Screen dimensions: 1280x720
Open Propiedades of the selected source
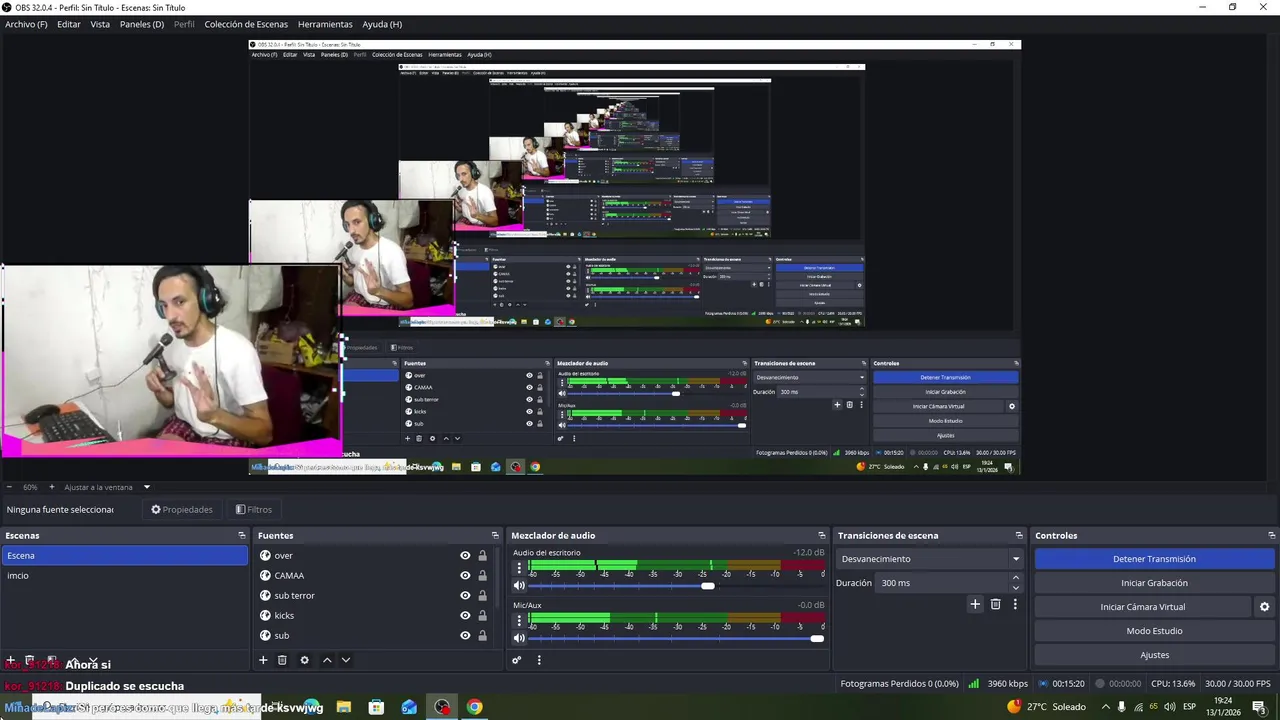(x=182, y=510)
